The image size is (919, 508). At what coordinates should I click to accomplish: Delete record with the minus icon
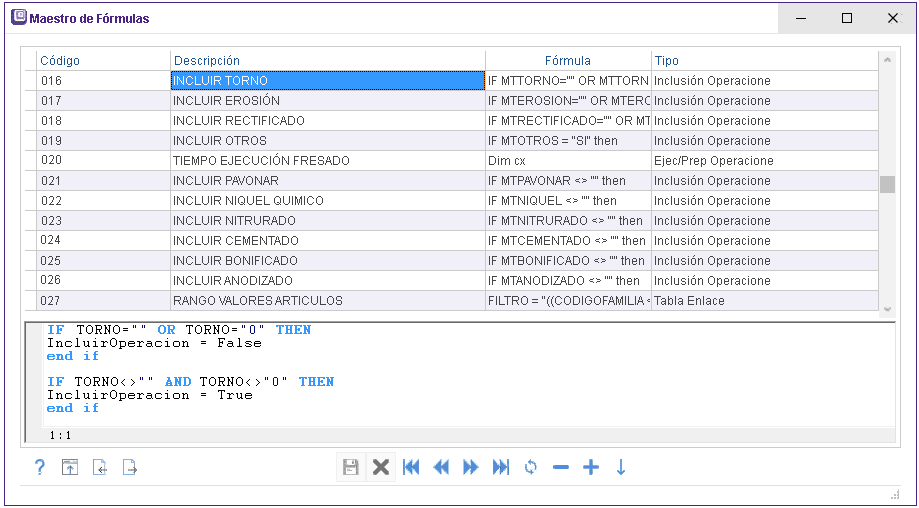tap(561, 467)
